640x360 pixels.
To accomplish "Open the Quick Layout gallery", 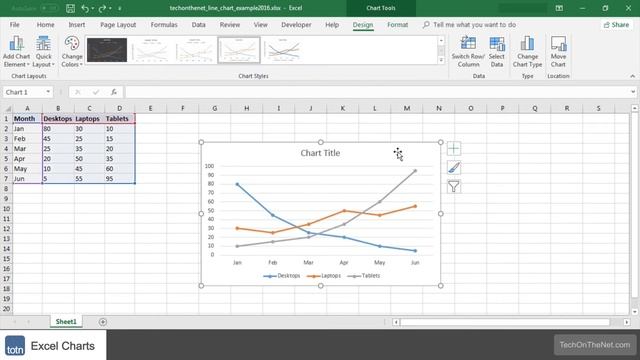I will pyautogui.click(x=43, y=52).
